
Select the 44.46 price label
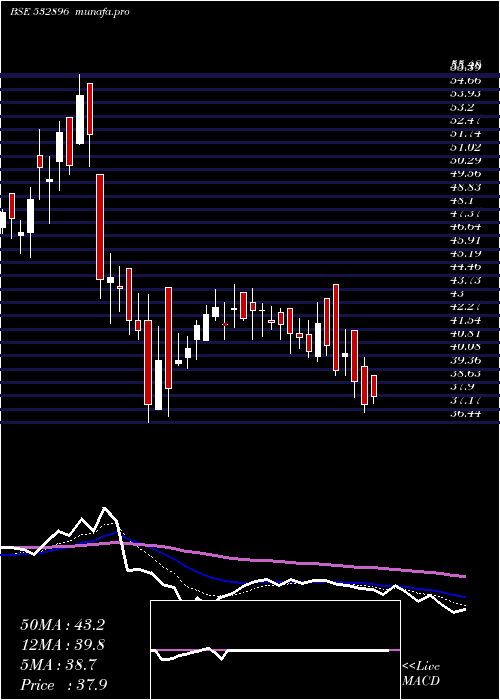(x=466, y=267)
